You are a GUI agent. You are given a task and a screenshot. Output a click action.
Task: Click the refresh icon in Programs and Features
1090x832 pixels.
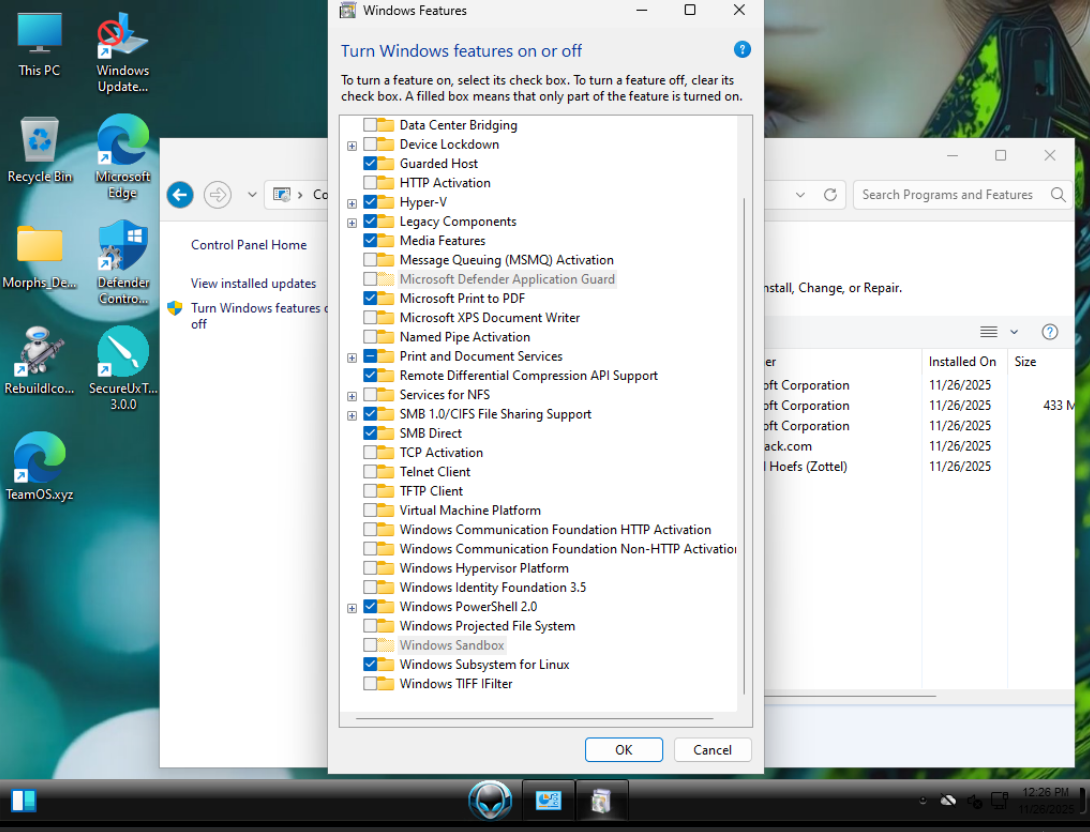[x=829, y=195]
